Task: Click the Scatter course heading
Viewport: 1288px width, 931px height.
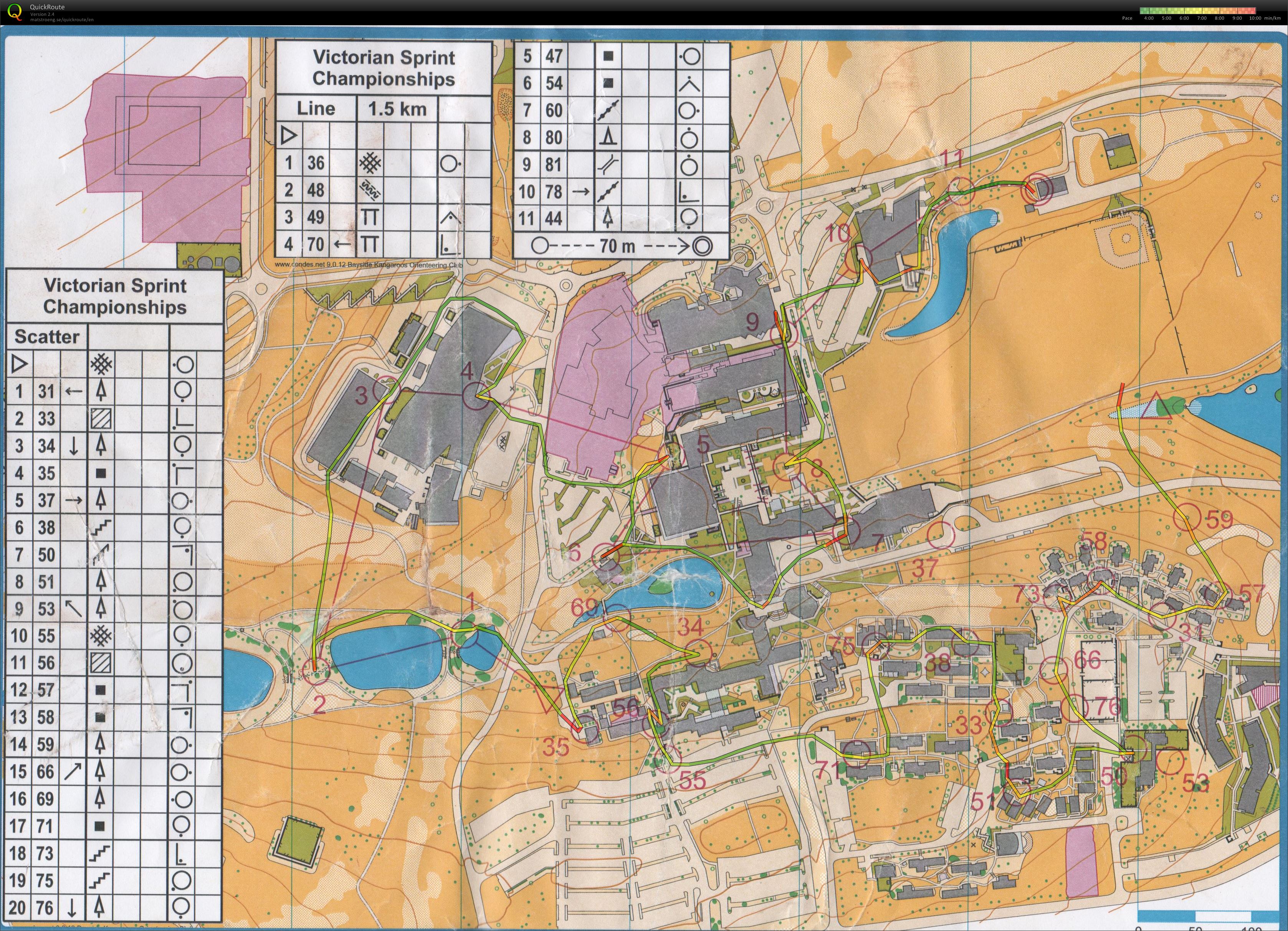Action: click(x=47, y=337)
